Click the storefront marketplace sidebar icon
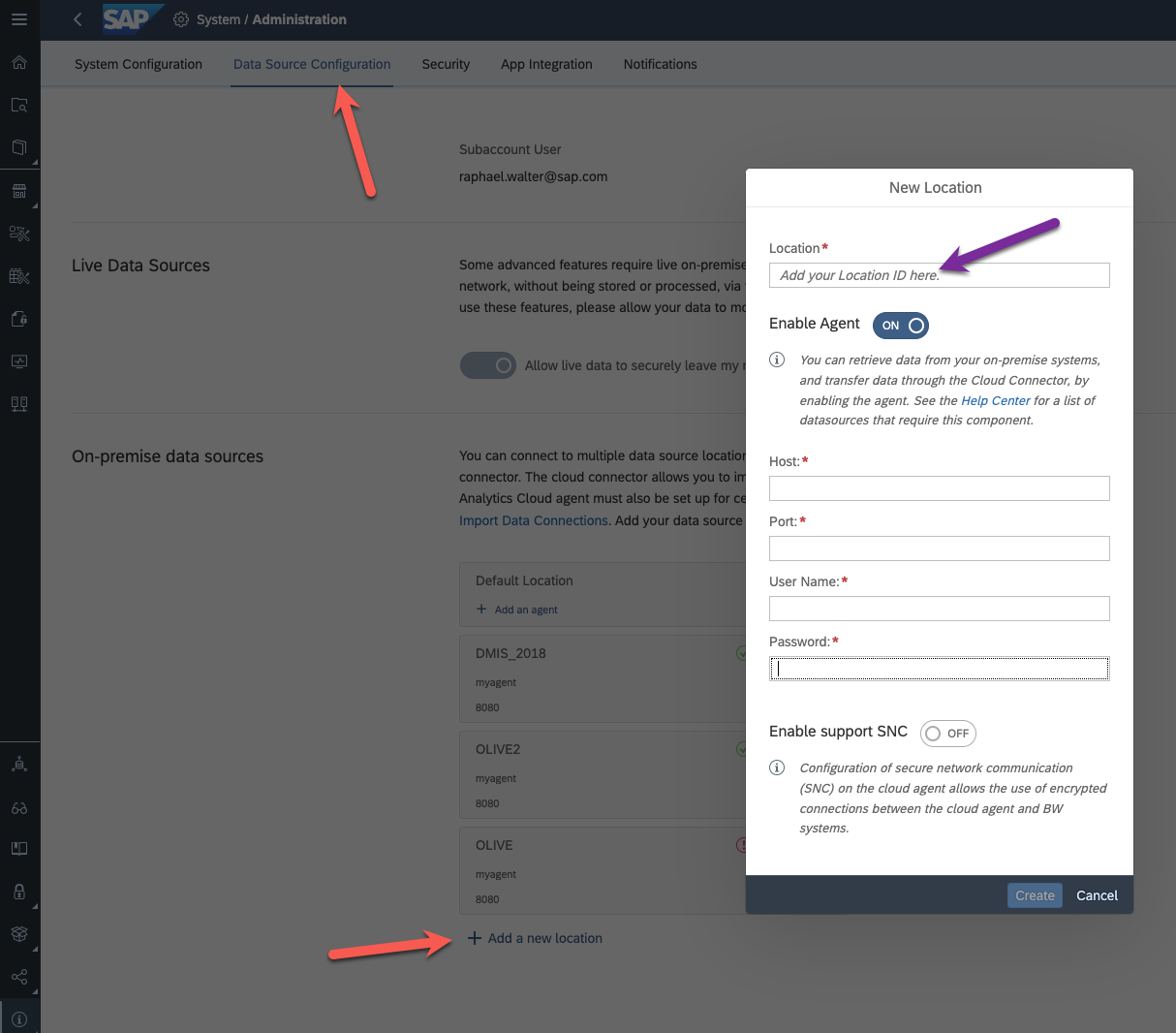The image size is (1176, 1033). [x=19, y=191]
